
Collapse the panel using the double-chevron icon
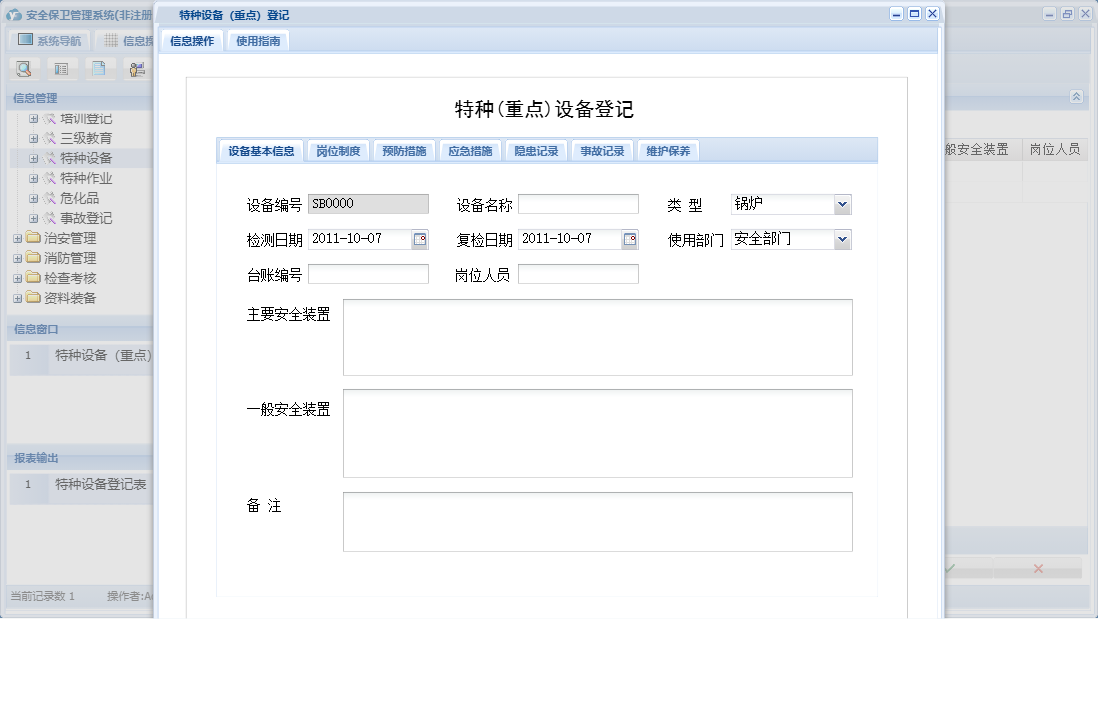tap(1076, 97)
